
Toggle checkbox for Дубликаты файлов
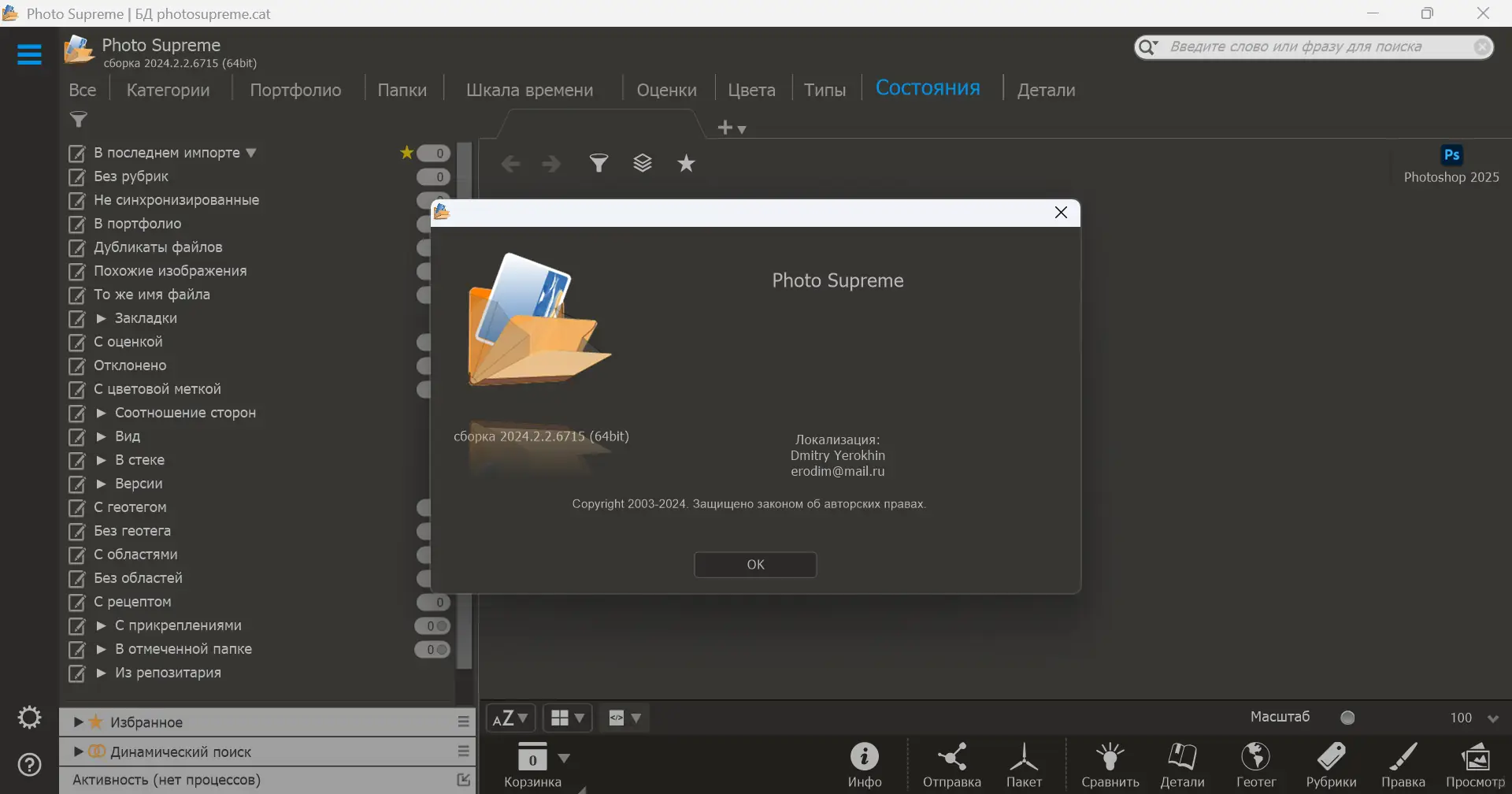(x=77, y=247)
